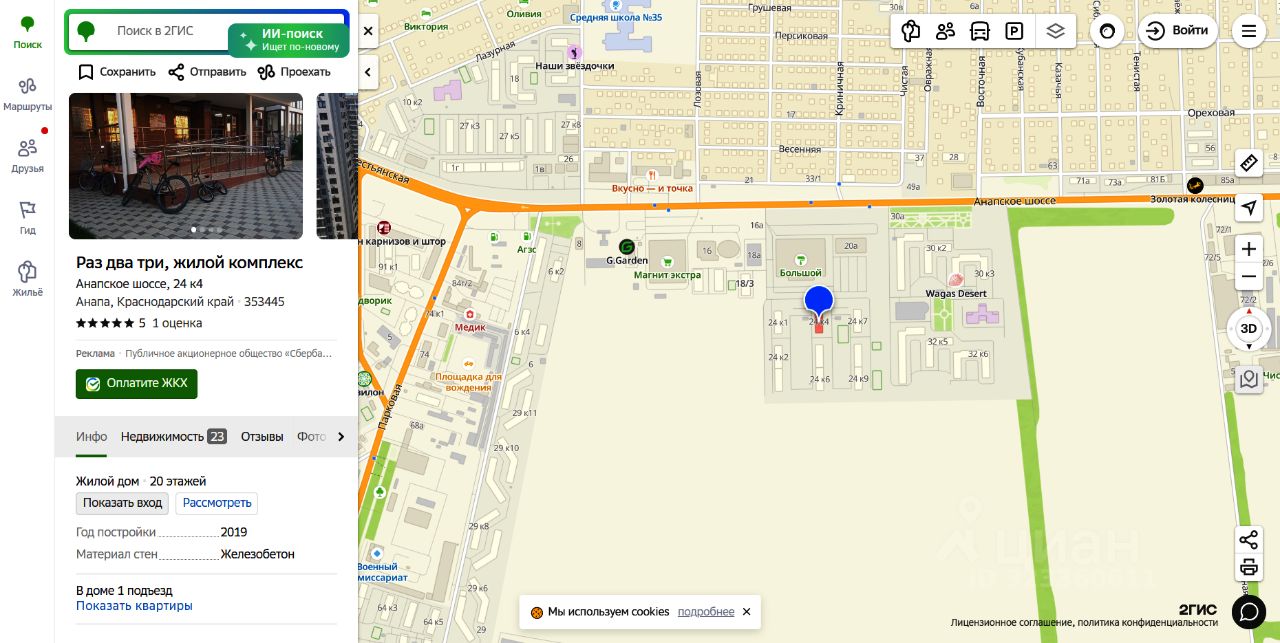The image size is (1280, 643).
Task: Open the panorama map-pin icon
Action: pyautogui.click(x=1248, y=379)
